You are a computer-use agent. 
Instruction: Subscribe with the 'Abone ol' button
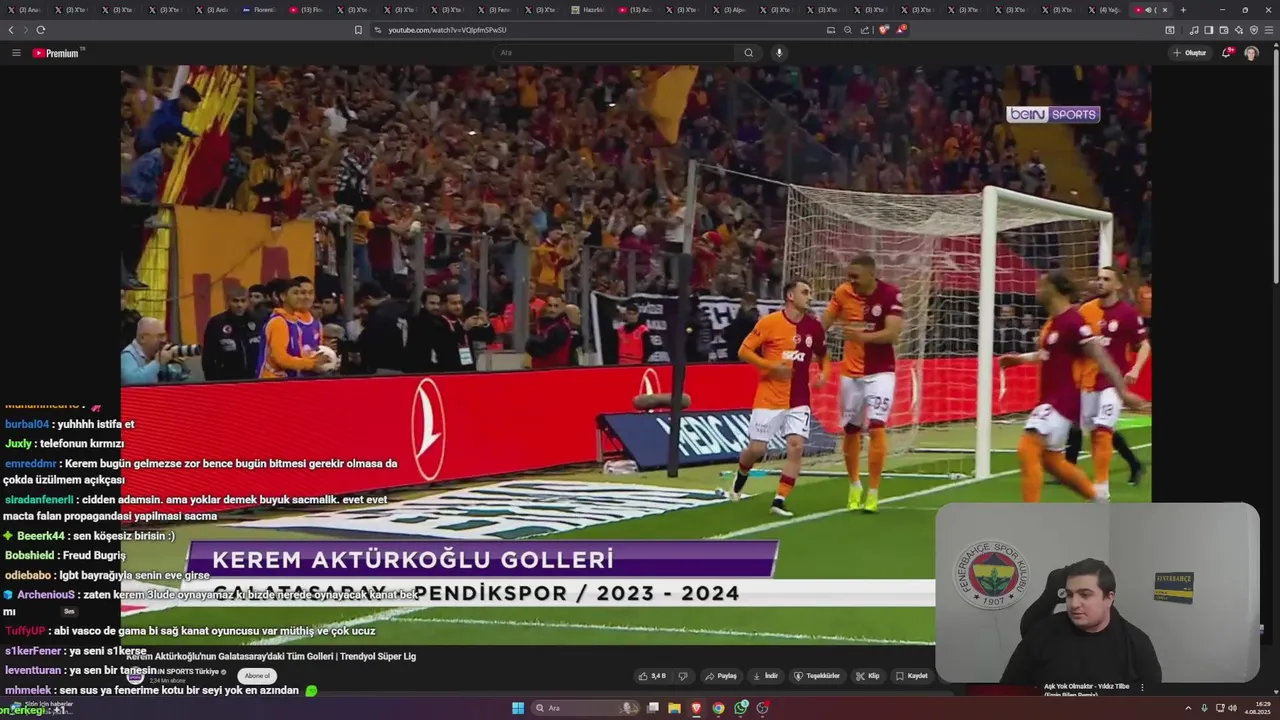(257, 676)
